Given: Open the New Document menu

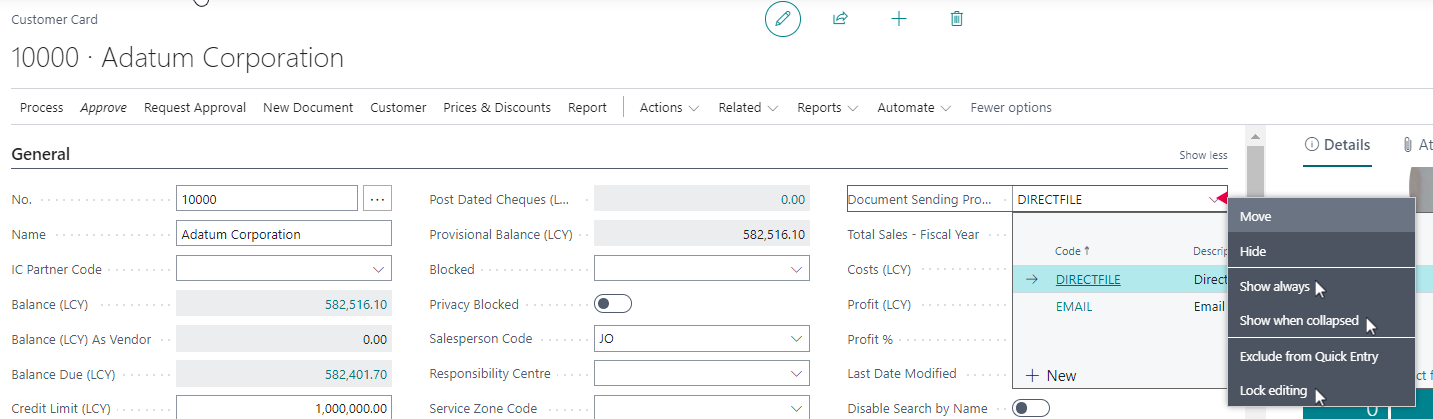Looking at the screenshot, I should click(x=308, y=107).
